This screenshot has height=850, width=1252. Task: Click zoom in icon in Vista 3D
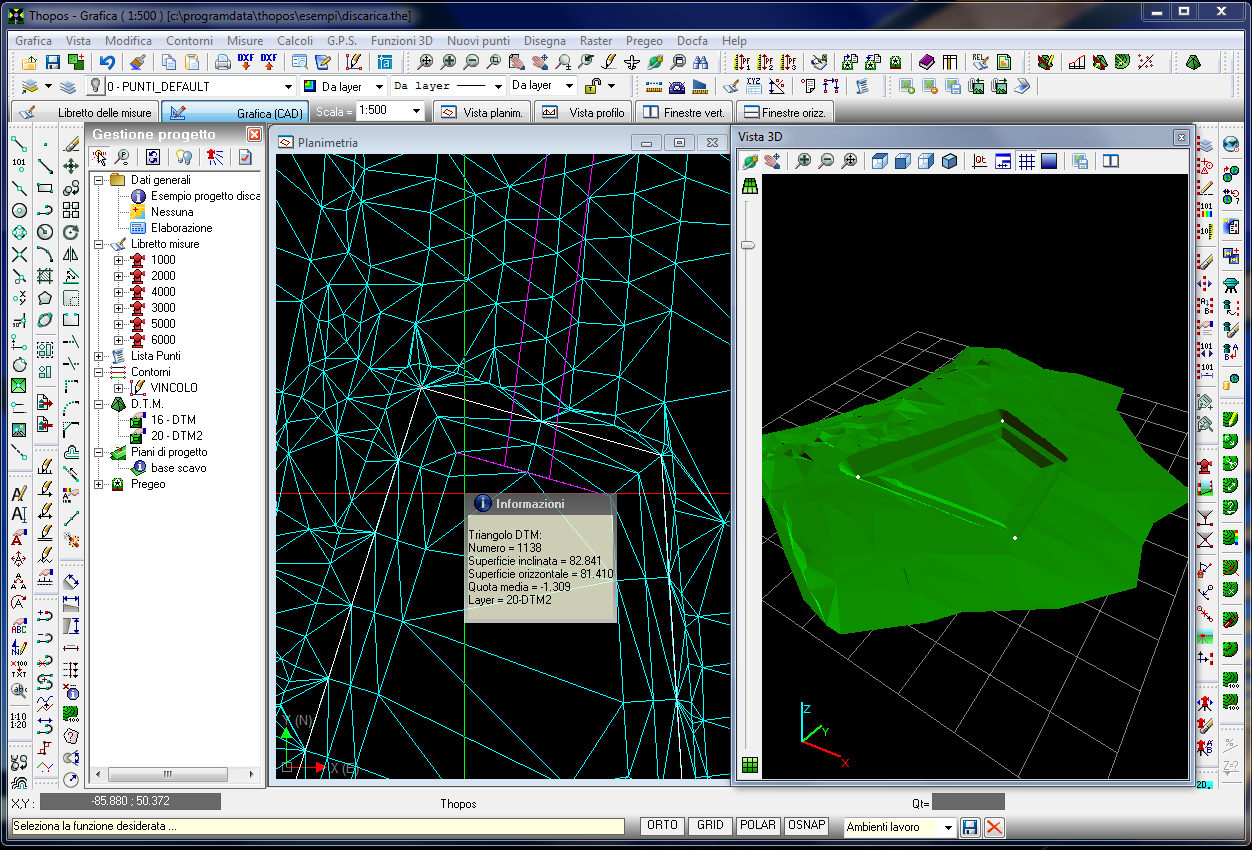tap(803, 161)
